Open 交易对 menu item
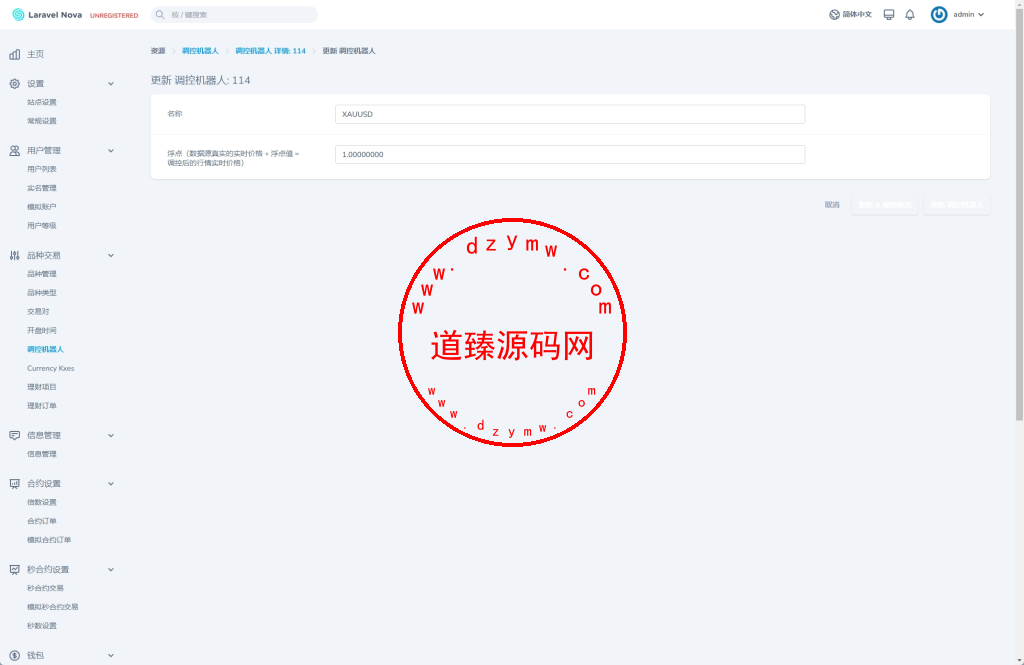This screenshot has width=1024, height=665. click(x=38, y=312)
